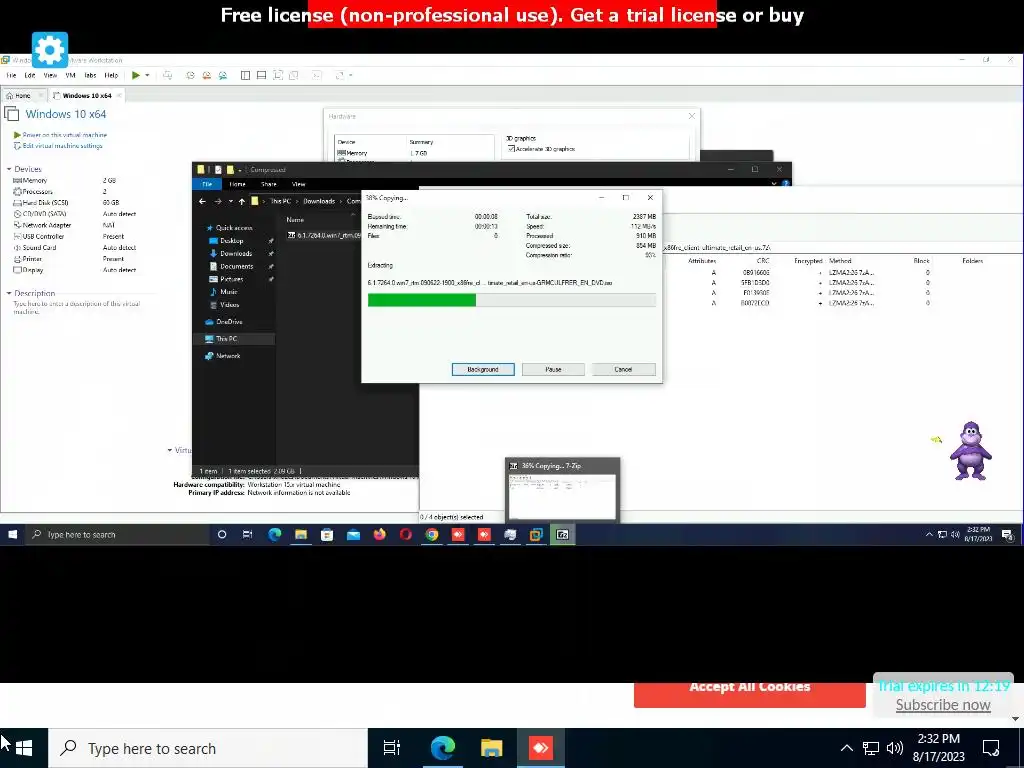Click Downloads in the Explorer address path
The height and width of the screenshot is (768, 1024).
click(319, 201)
